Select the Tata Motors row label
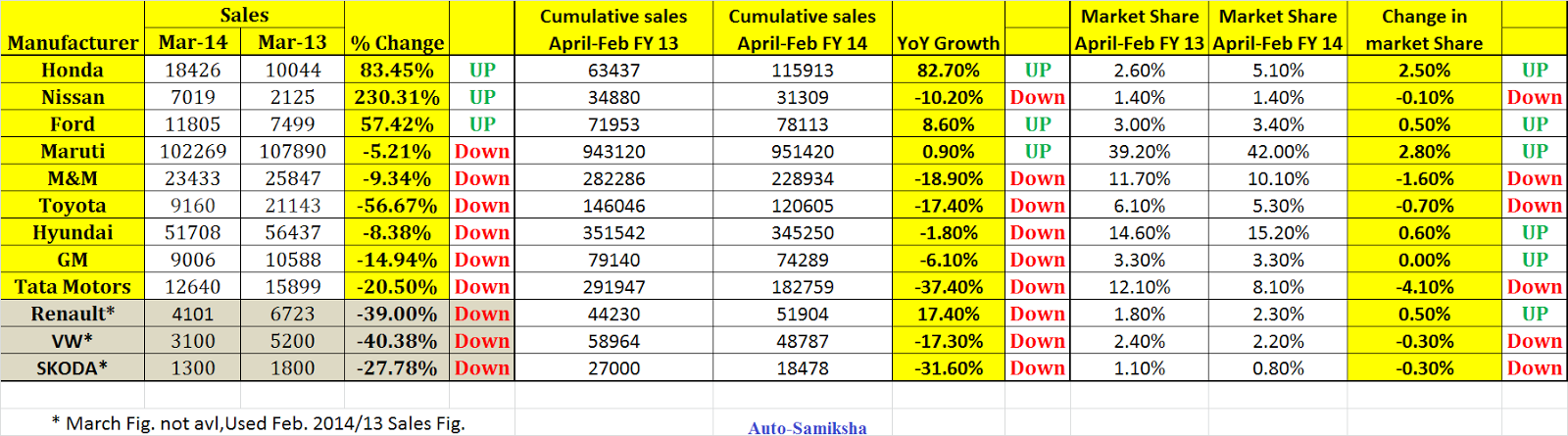The width and height of the screenshot is (1568, 436). click(73, 286)
